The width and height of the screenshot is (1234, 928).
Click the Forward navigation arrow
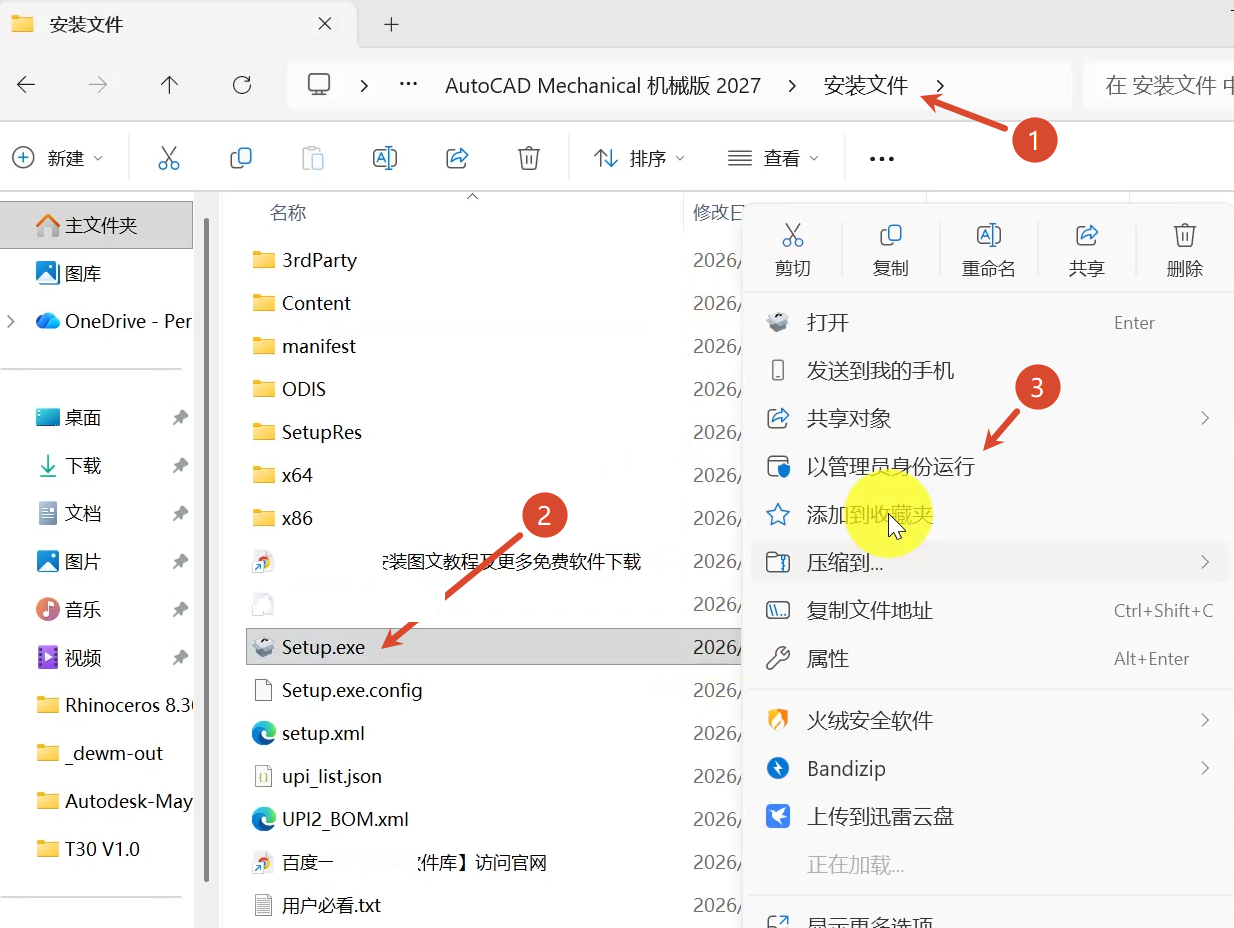point(98,85)
